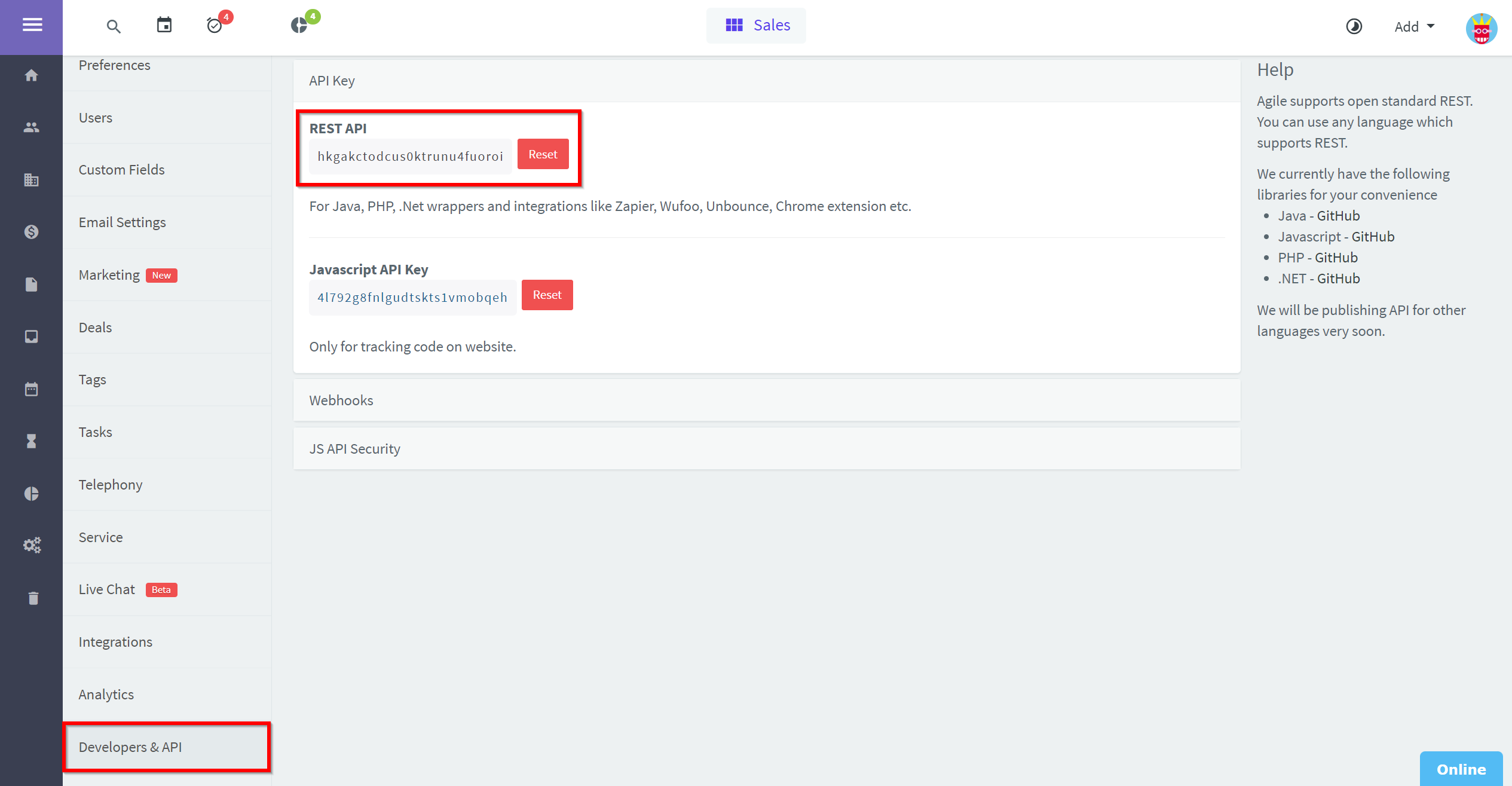Viewport: 1512px width, 786px height.
Task: Open hourglass icon in sidebar
Action: click(x=31, y=441)
